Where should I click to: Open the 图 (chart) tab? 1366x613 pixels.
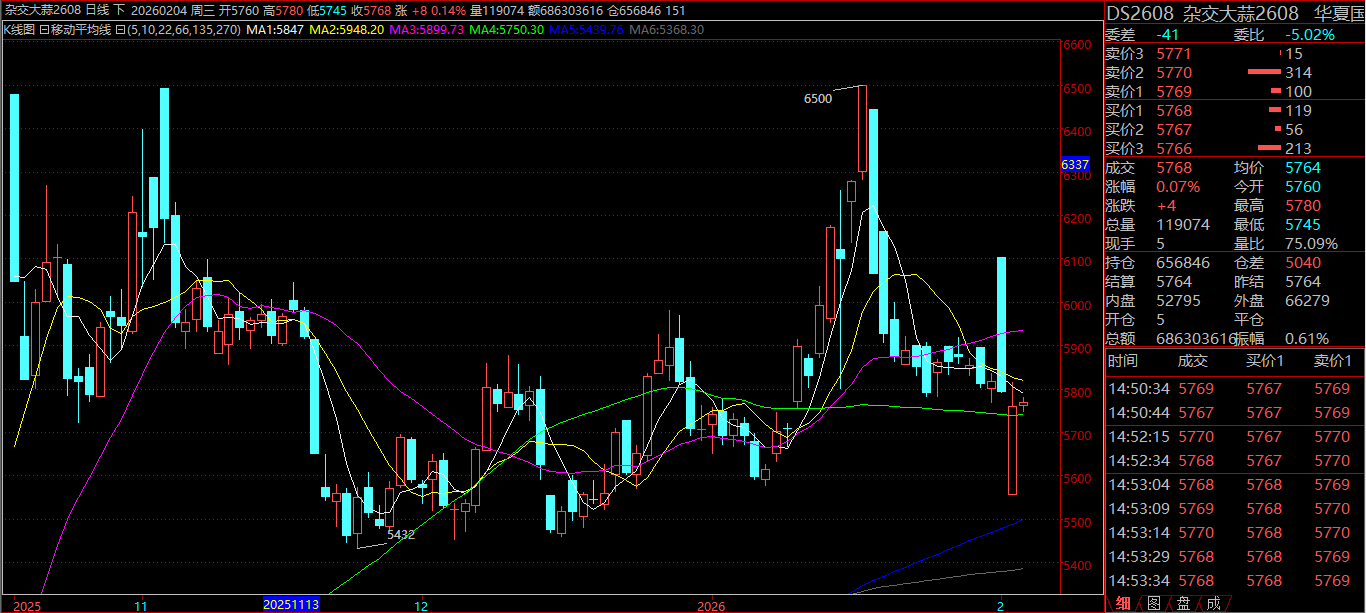1154,603
